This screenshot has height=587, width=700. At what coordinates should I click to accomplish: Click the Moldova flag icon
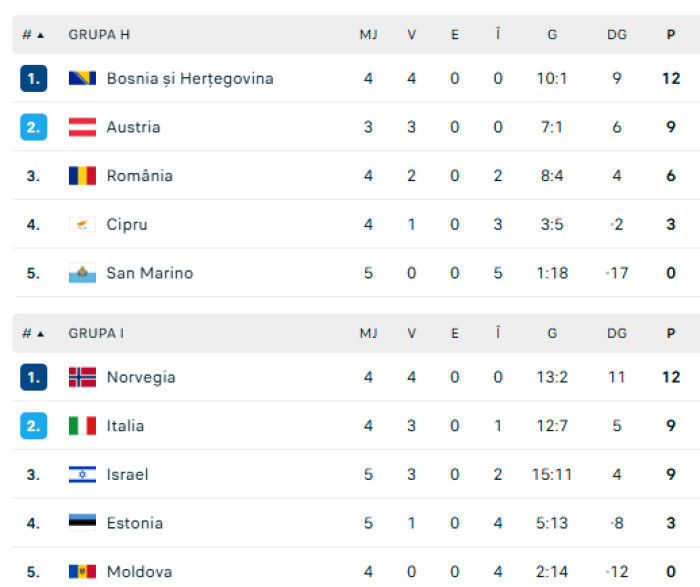coord(82,572)
